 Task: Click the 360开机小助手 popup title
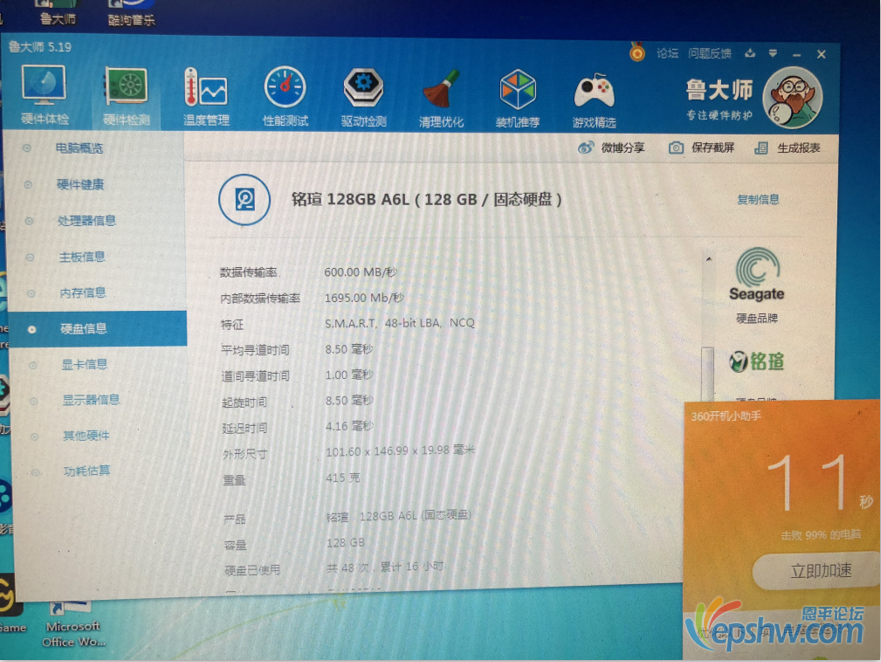(725, 416)
